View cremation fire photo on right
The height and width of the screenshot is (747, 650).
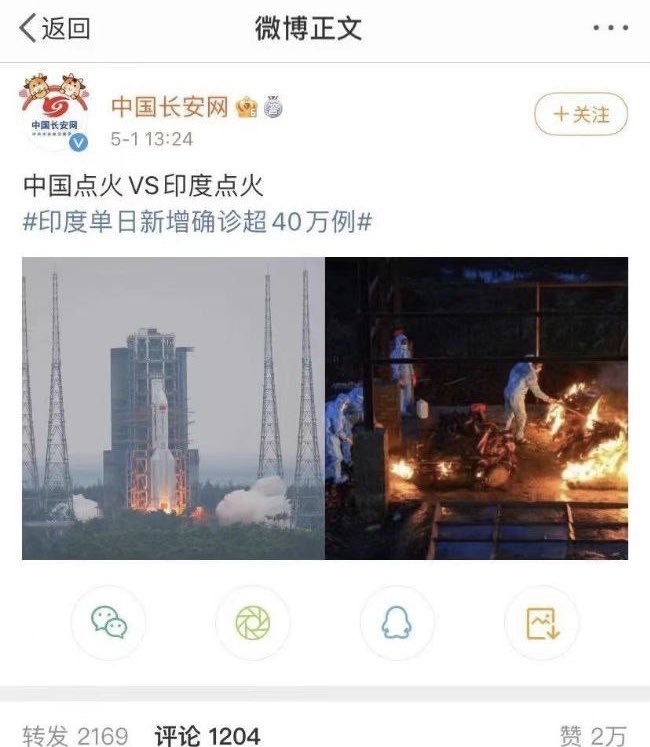click(477, 408)
